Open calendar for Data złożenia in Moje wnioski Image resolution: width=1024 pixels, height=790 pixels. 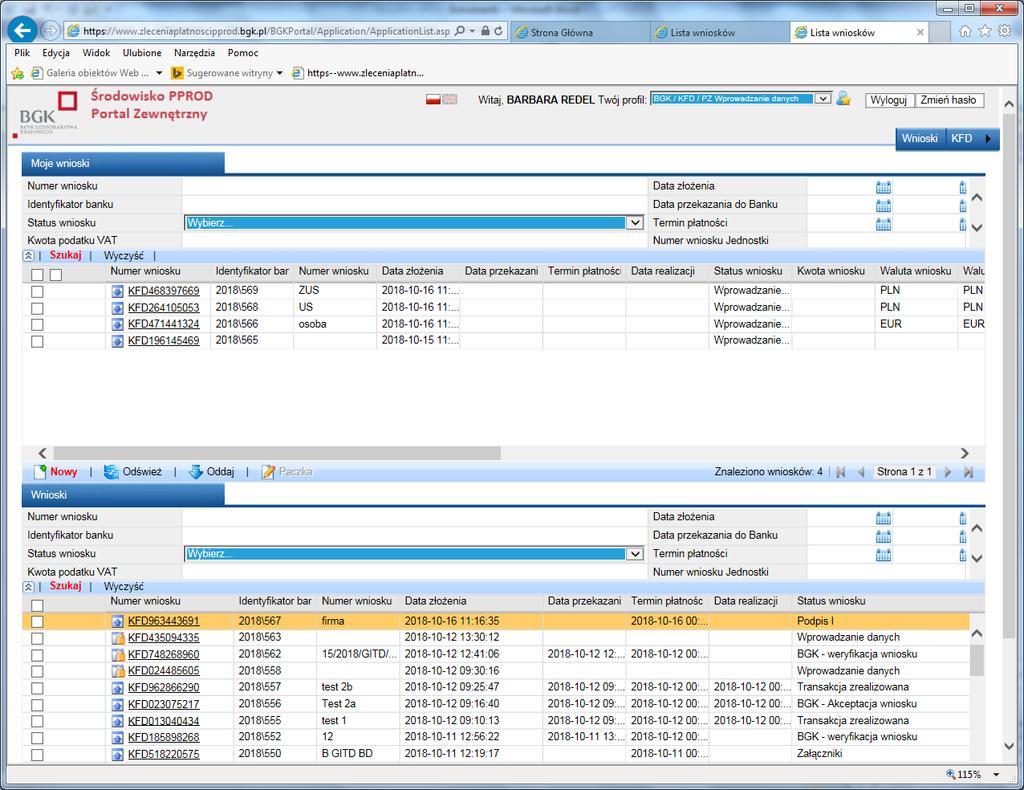[883, 187]
